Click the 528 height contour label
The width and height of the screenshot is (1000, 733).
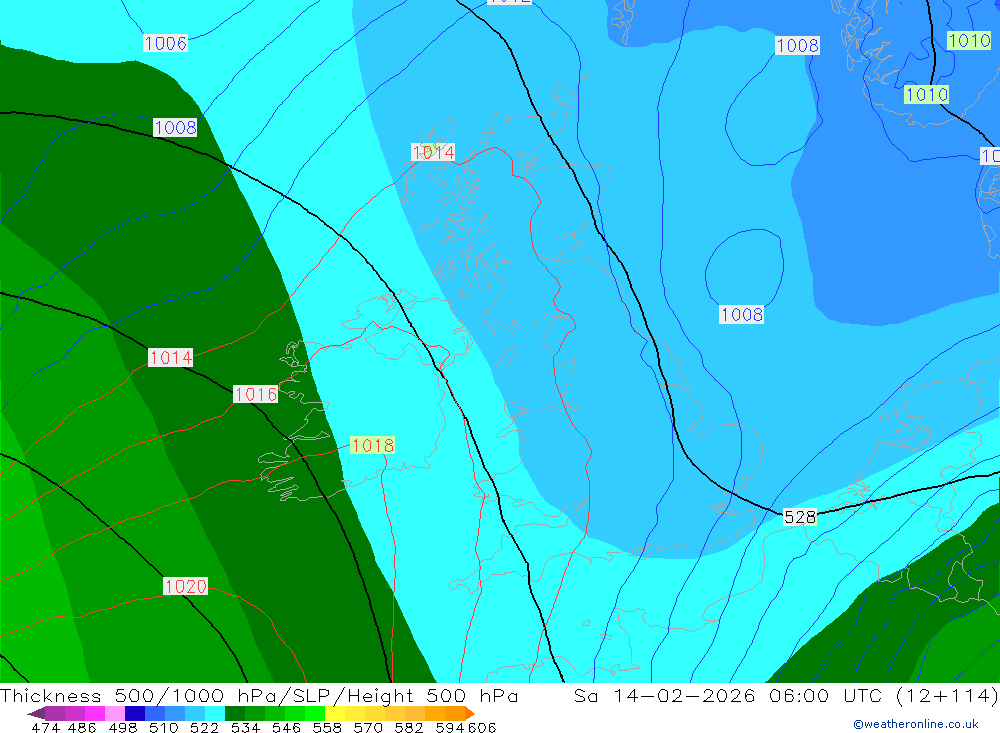point(800,517)
